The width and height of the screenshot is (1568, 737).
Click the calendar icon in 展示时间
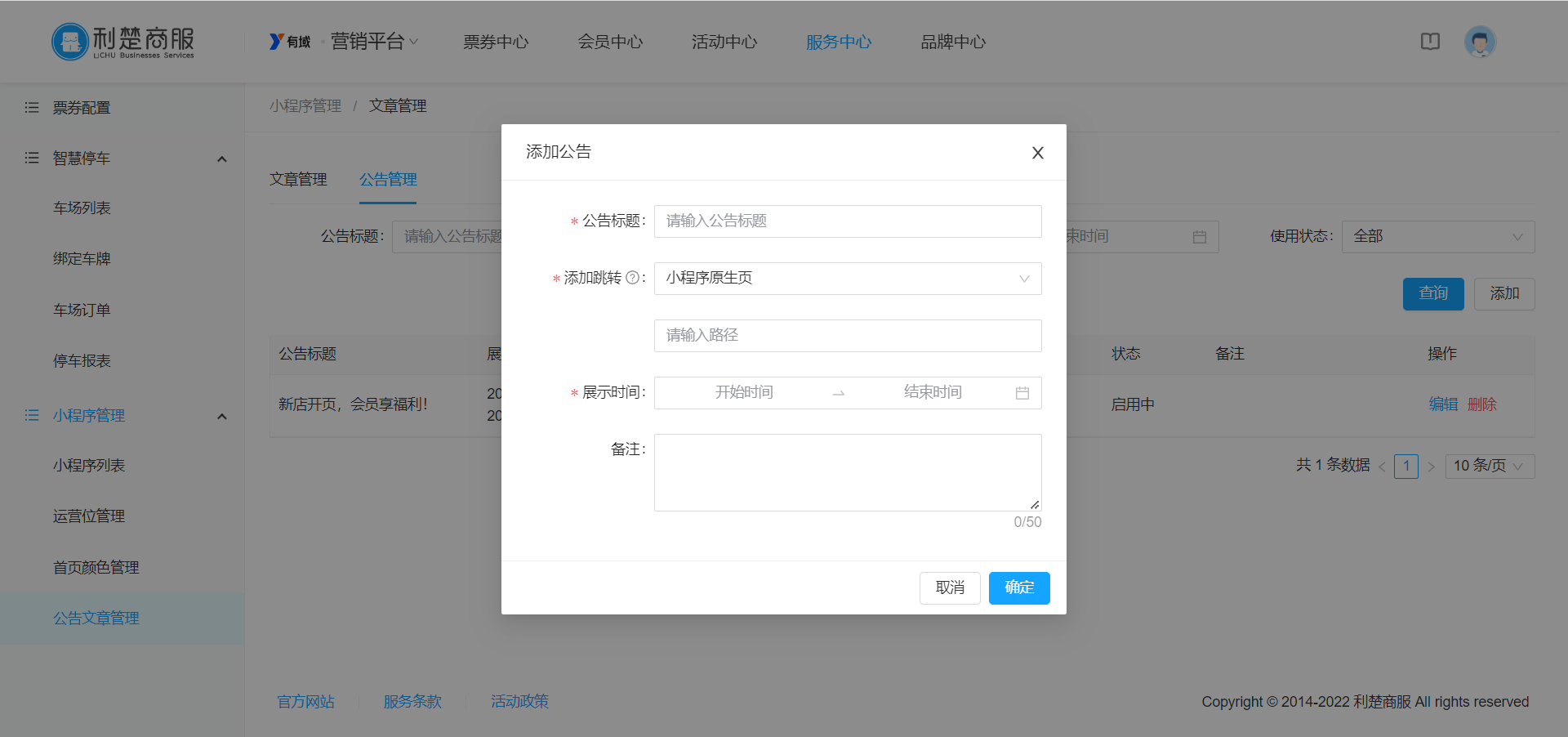tap(1022, 393)
